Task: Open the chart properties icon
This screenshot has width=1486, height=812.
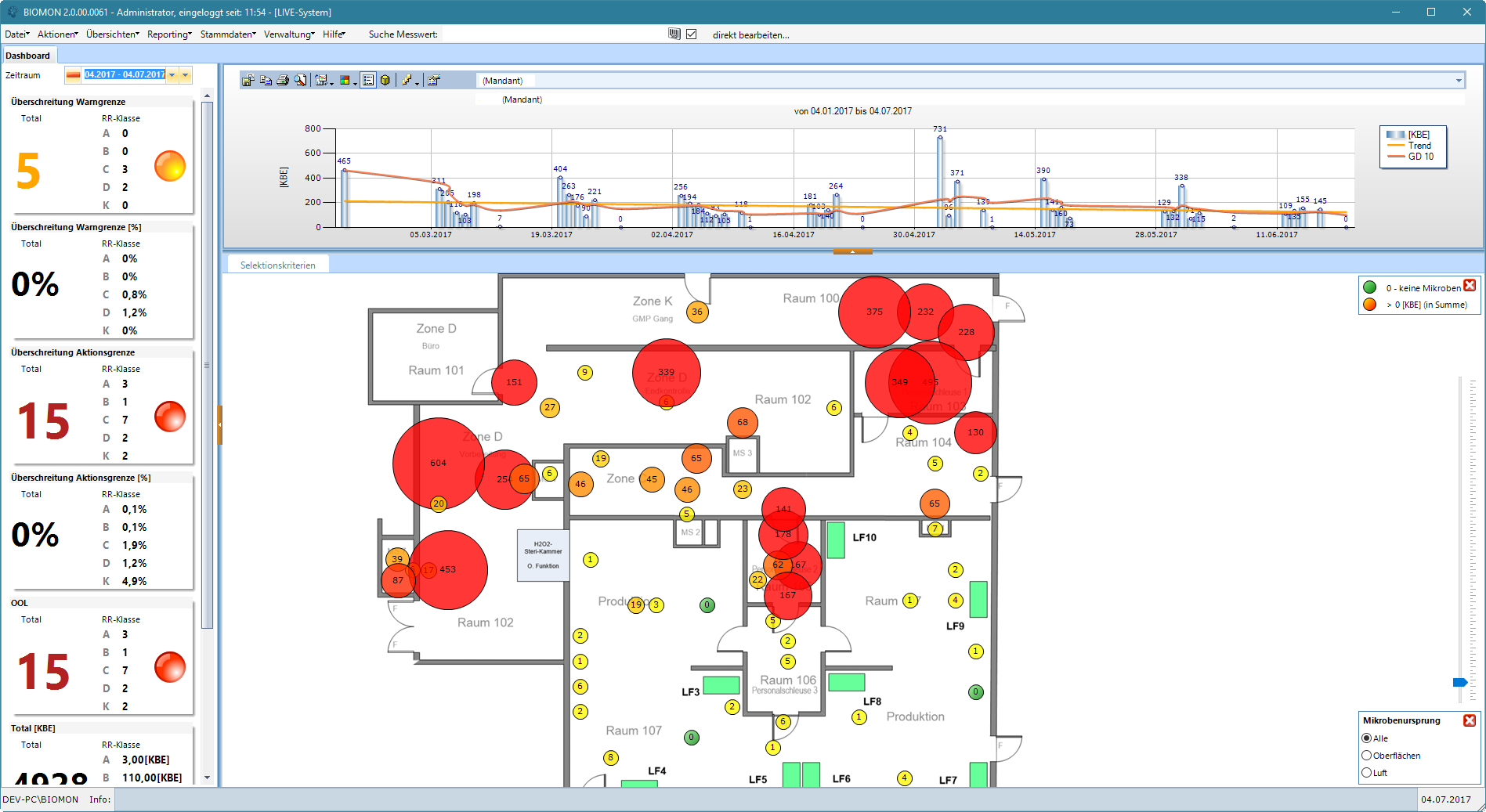Action: tap(434, 81)
